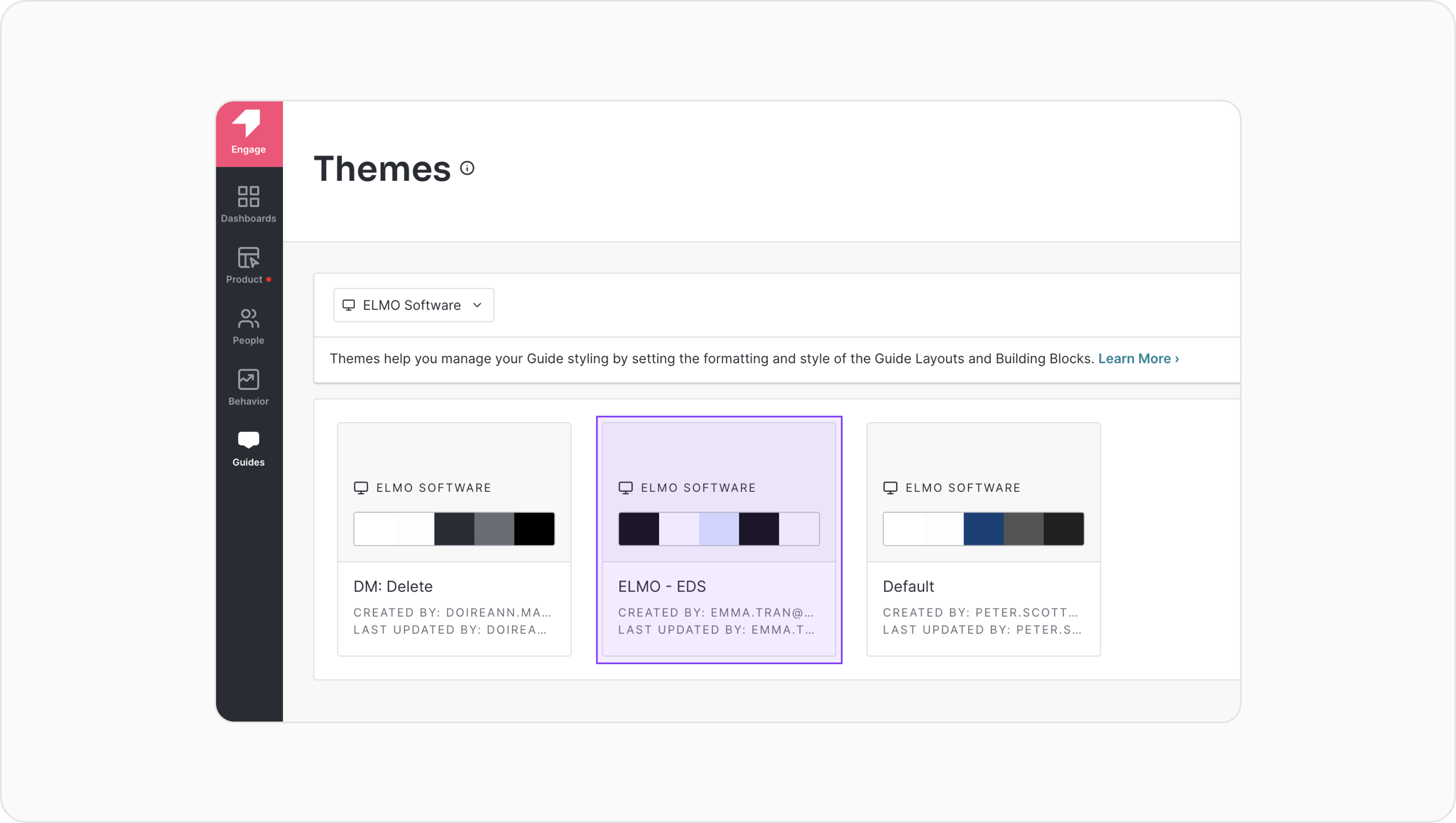
Task: Open the ELMO Software app dropdown
Action: coord(413,305)
